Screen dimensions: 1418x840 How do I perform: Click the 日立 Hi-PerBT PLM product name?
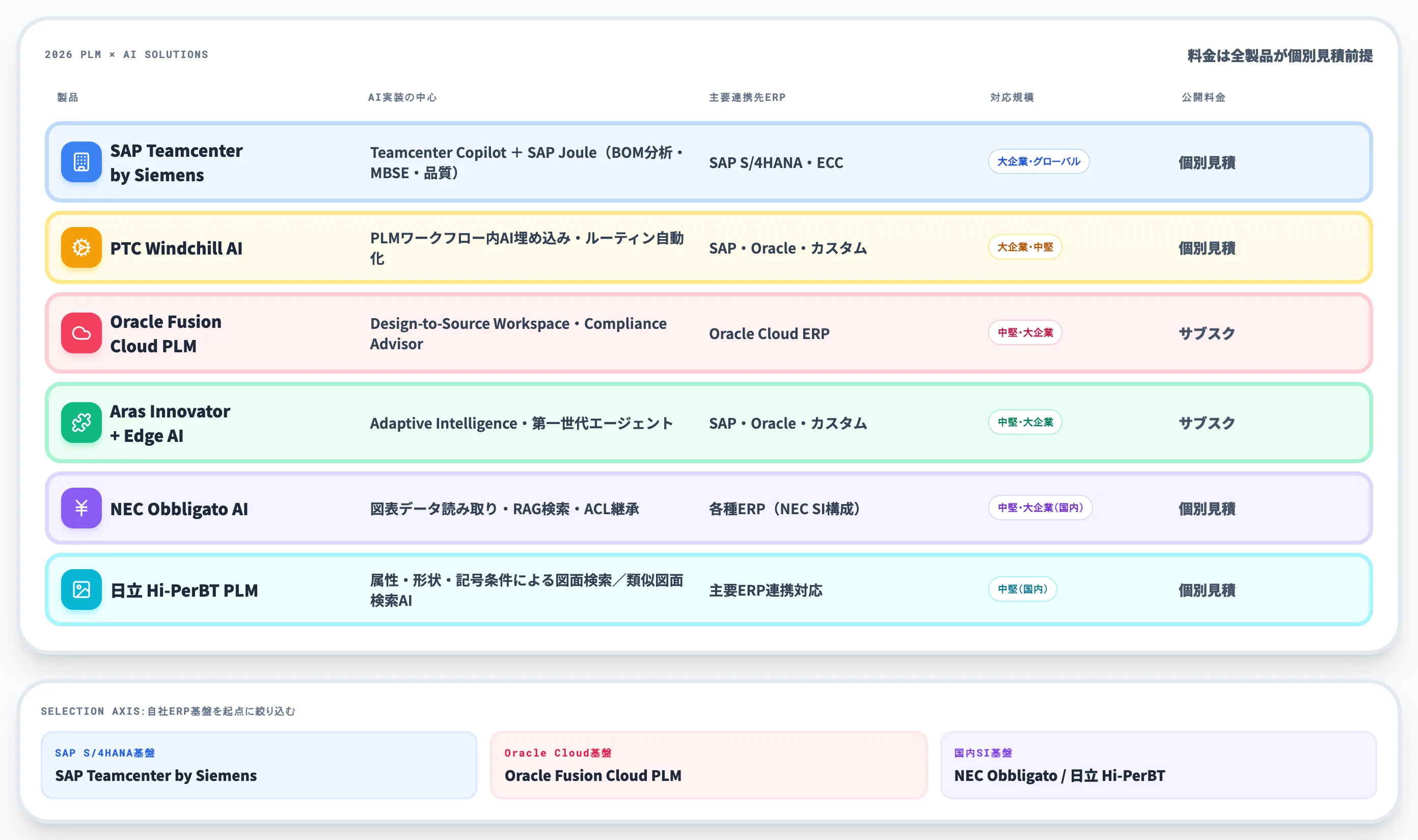click(x=184, y=591)
